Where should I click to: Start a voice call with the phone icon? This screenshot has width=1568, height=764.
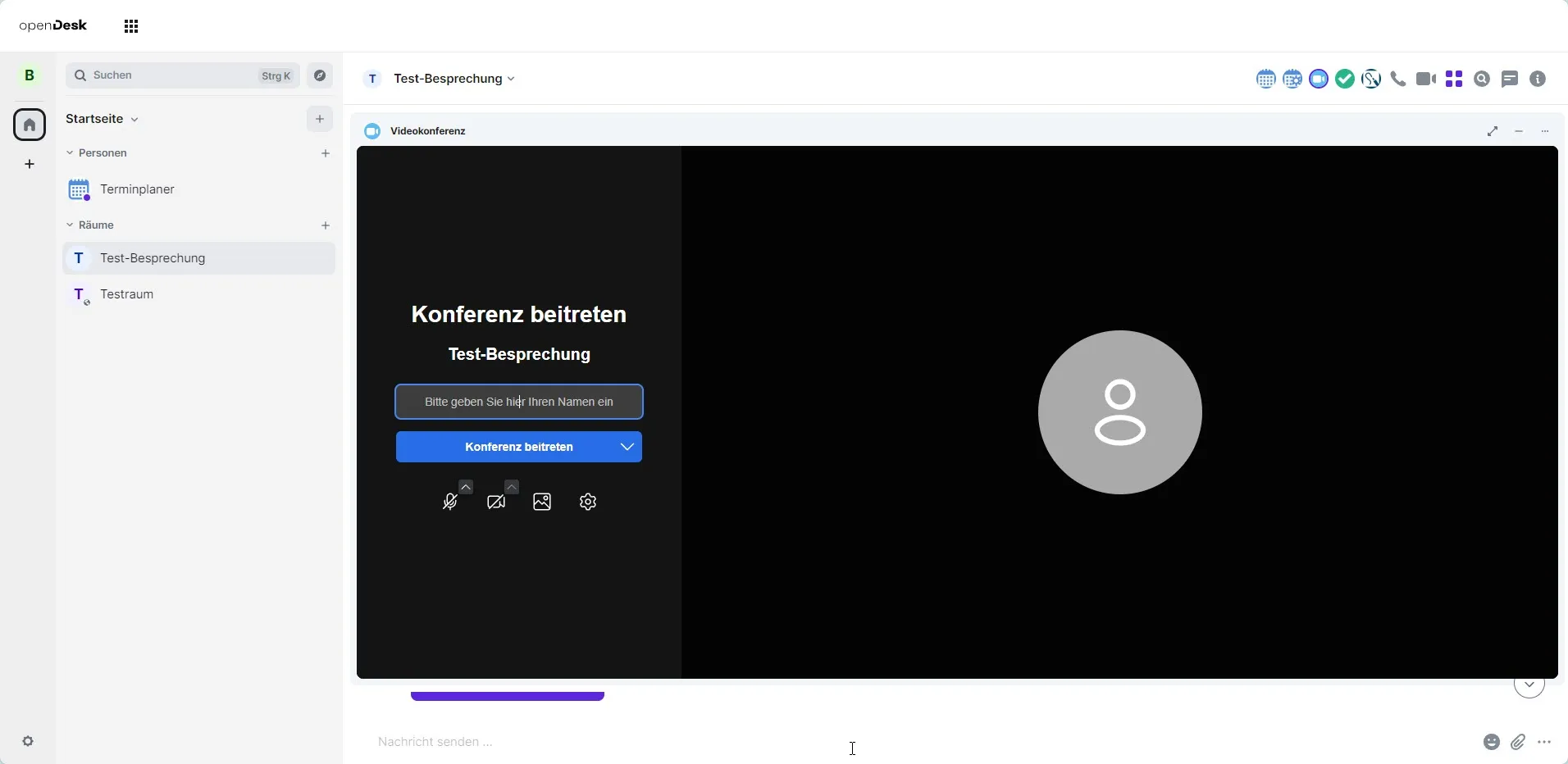coord(1399,79)
